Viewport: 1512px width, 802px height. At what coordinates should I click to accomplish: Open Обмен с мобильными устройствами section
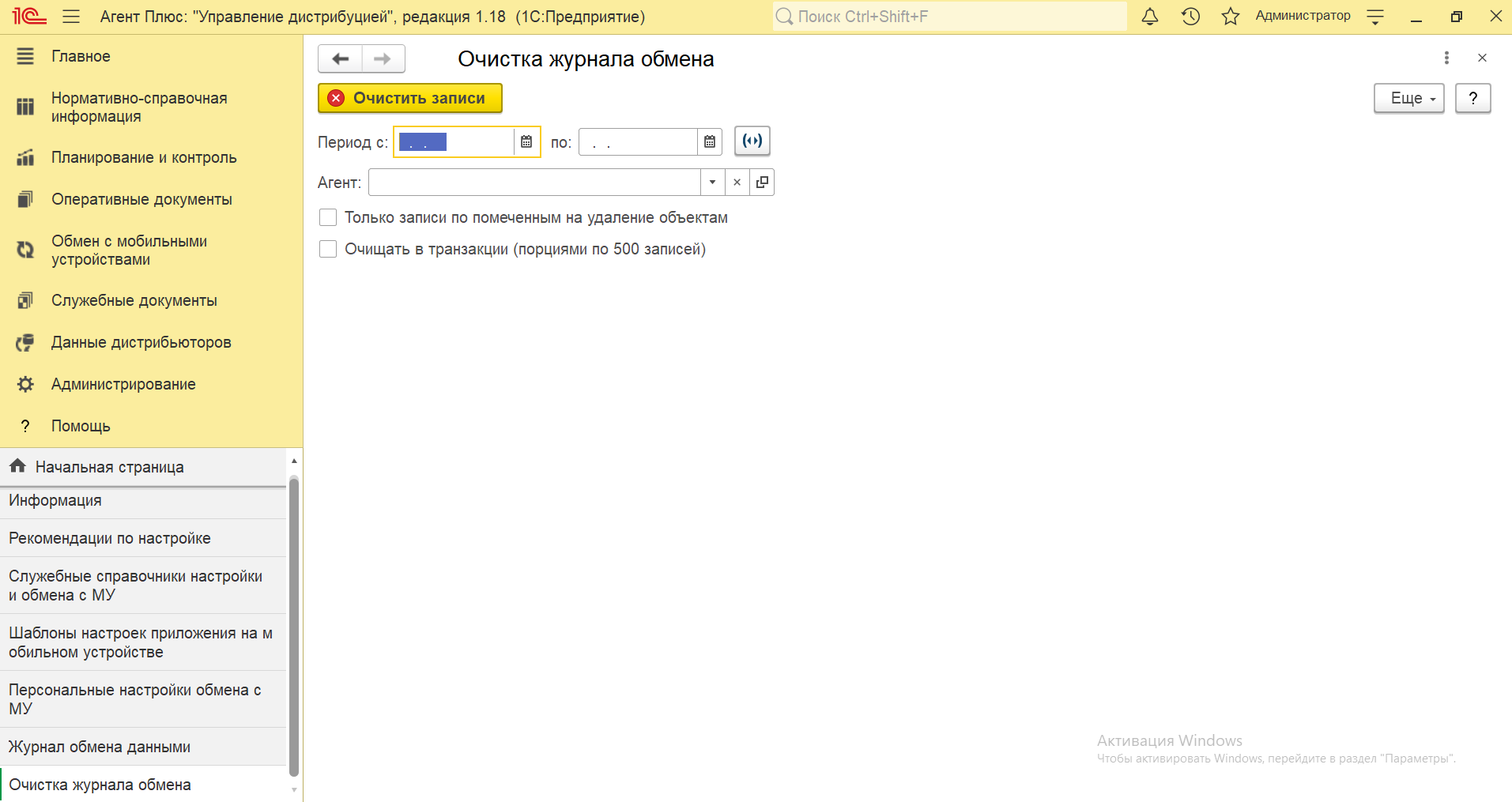pyautogui.click(x=129, y=250)
